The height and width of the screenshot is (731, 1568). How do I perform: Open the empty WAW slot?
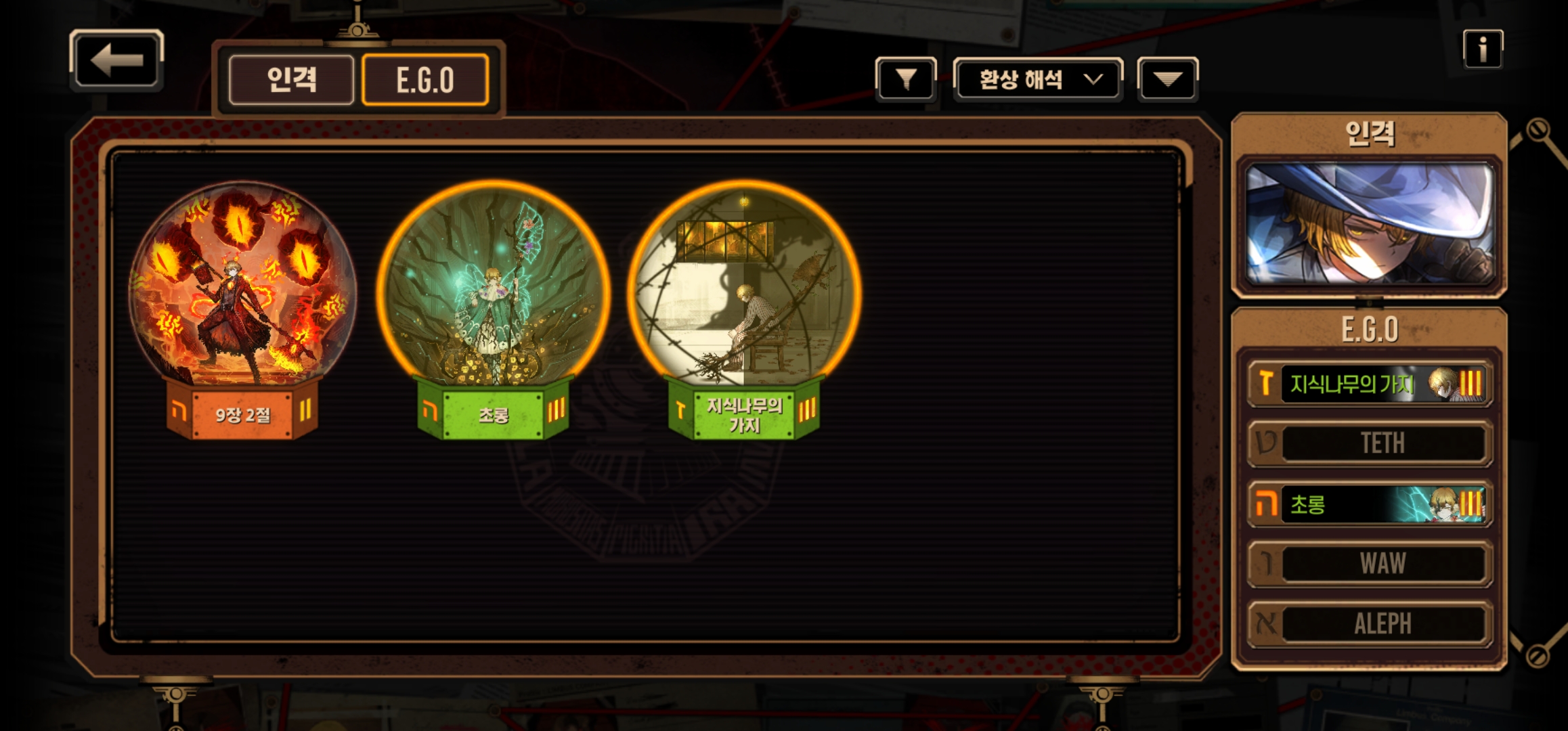[x=1370, y=563]
